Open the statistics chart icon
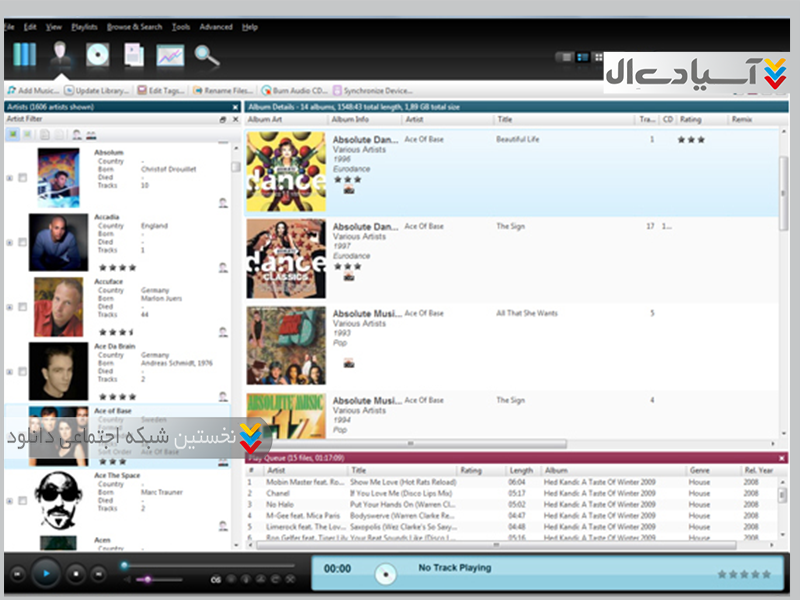The height and width of the screenshot is (600, 800). 170,55
